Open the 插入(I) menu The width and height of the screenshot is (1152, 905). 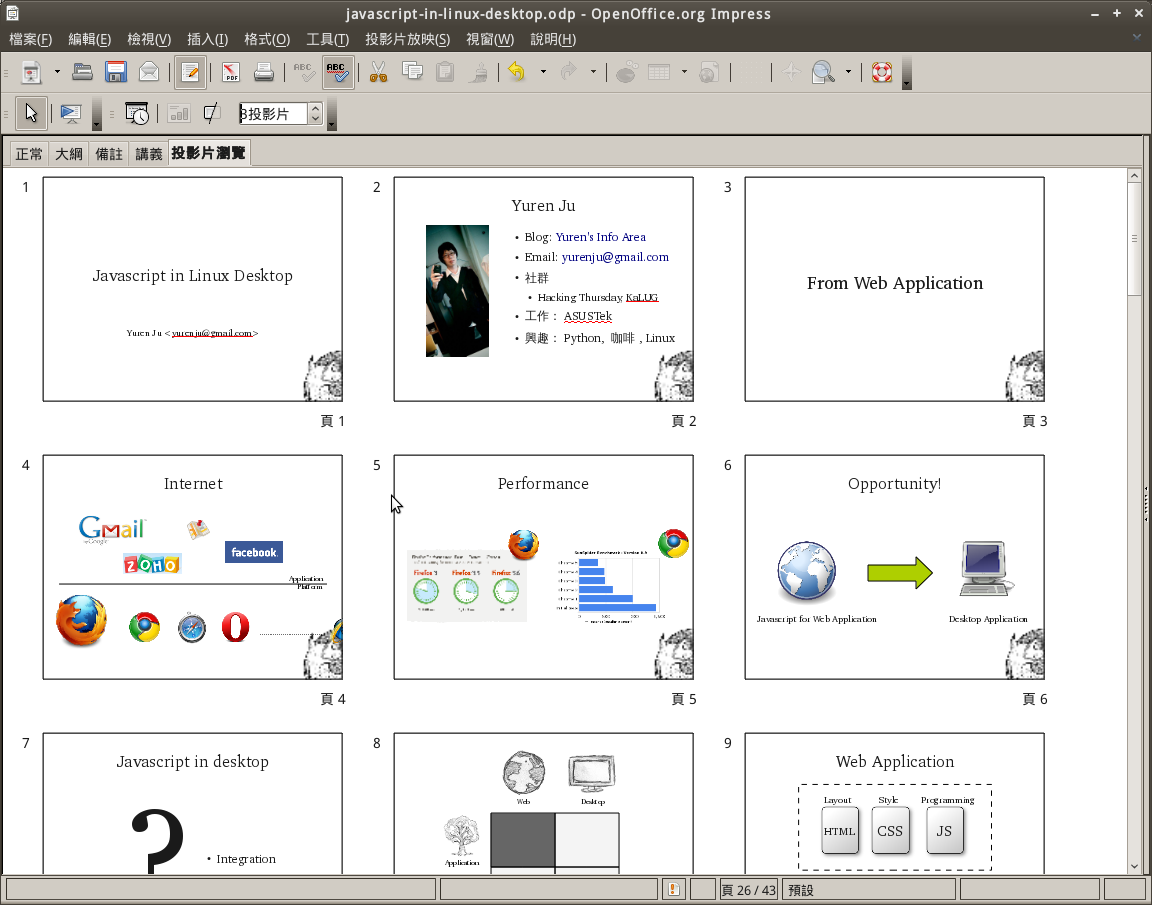pos(207,40)
